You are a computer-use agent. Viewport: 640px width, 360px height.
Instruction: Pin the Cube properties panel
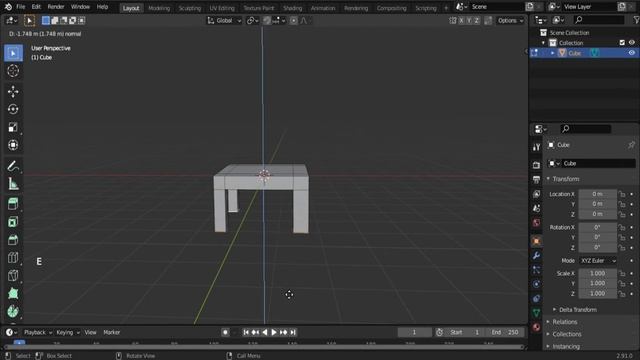click(x=631, y=145)
